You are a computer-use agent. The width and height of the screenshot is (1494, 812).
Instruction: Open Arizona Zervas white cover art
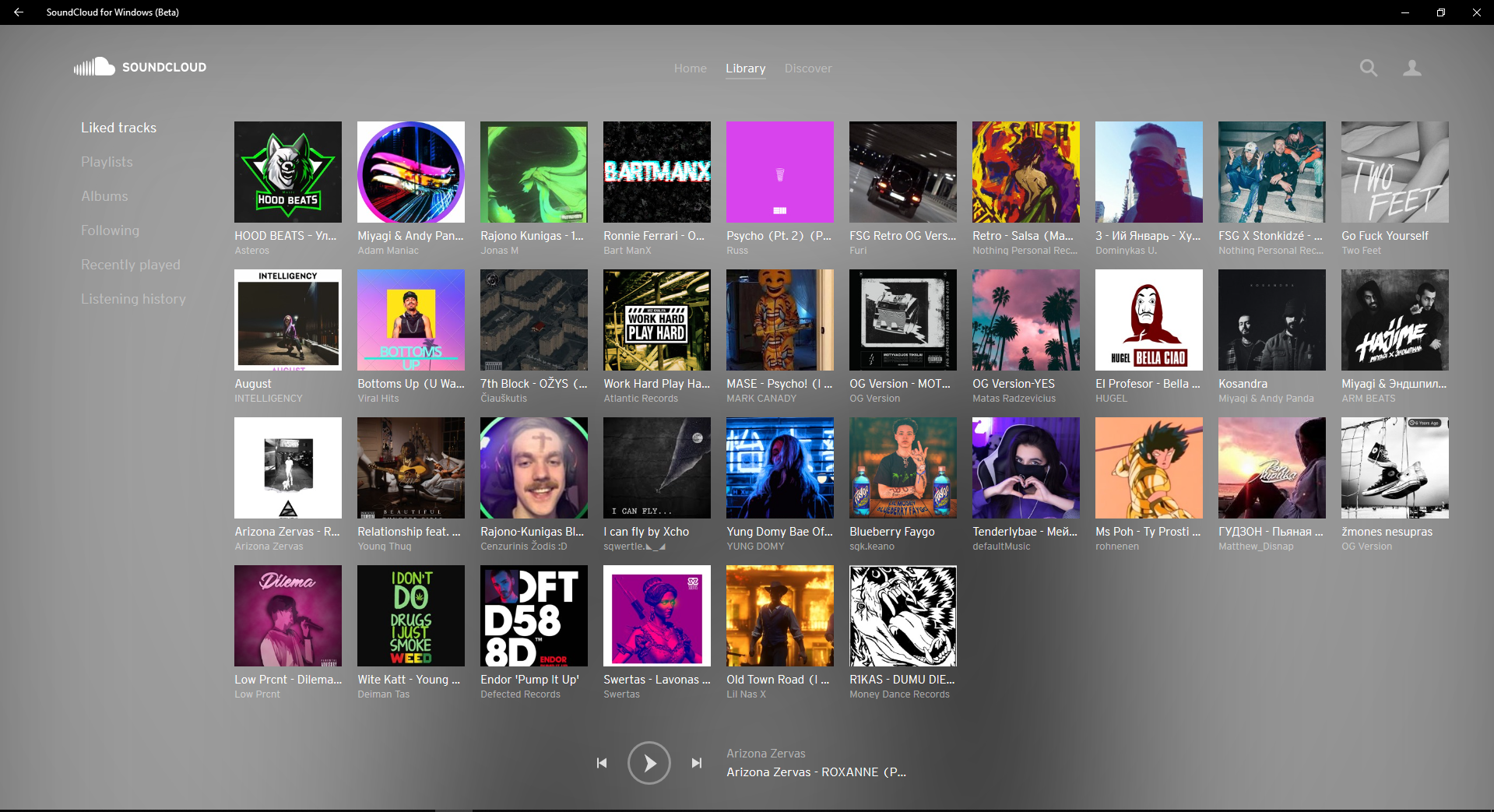(x=288, y=468)
